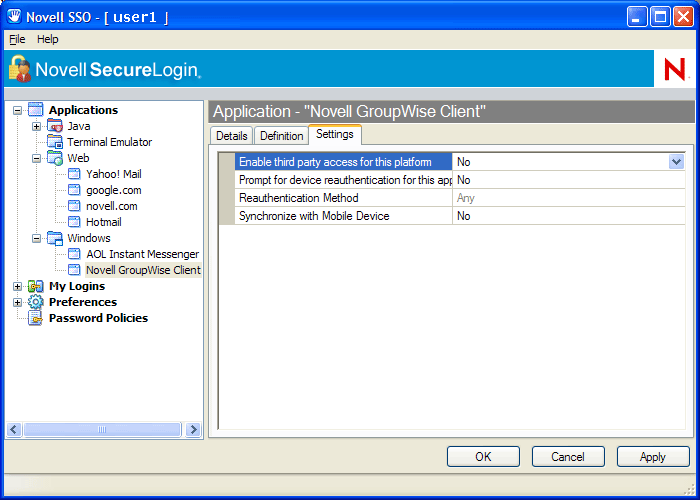Click the Hotmail application icon
The height and width of the screenshot is (500, 700).
click(74, 222)
